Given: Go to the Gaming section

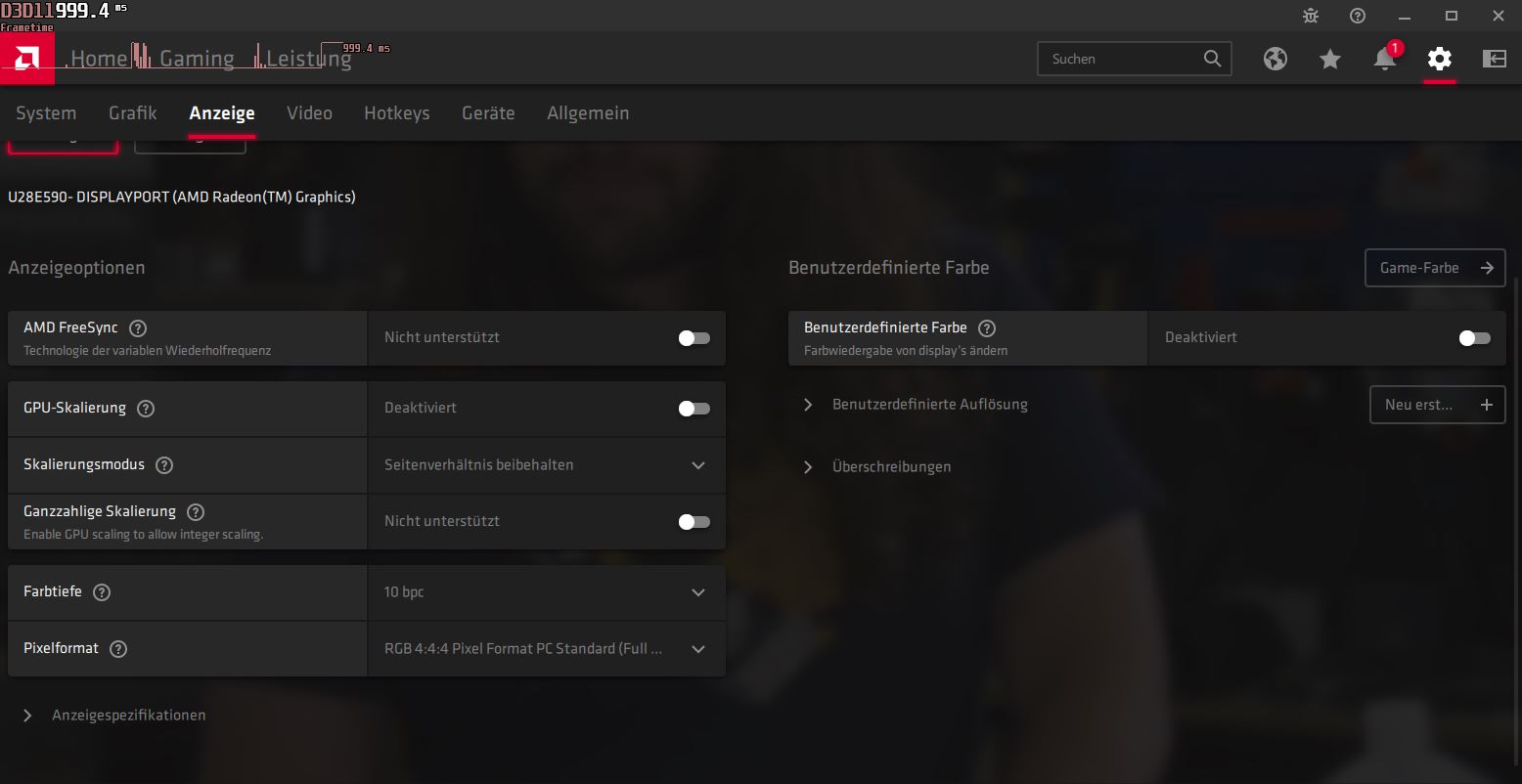Looking at the screenshot, I should (197, 59).
